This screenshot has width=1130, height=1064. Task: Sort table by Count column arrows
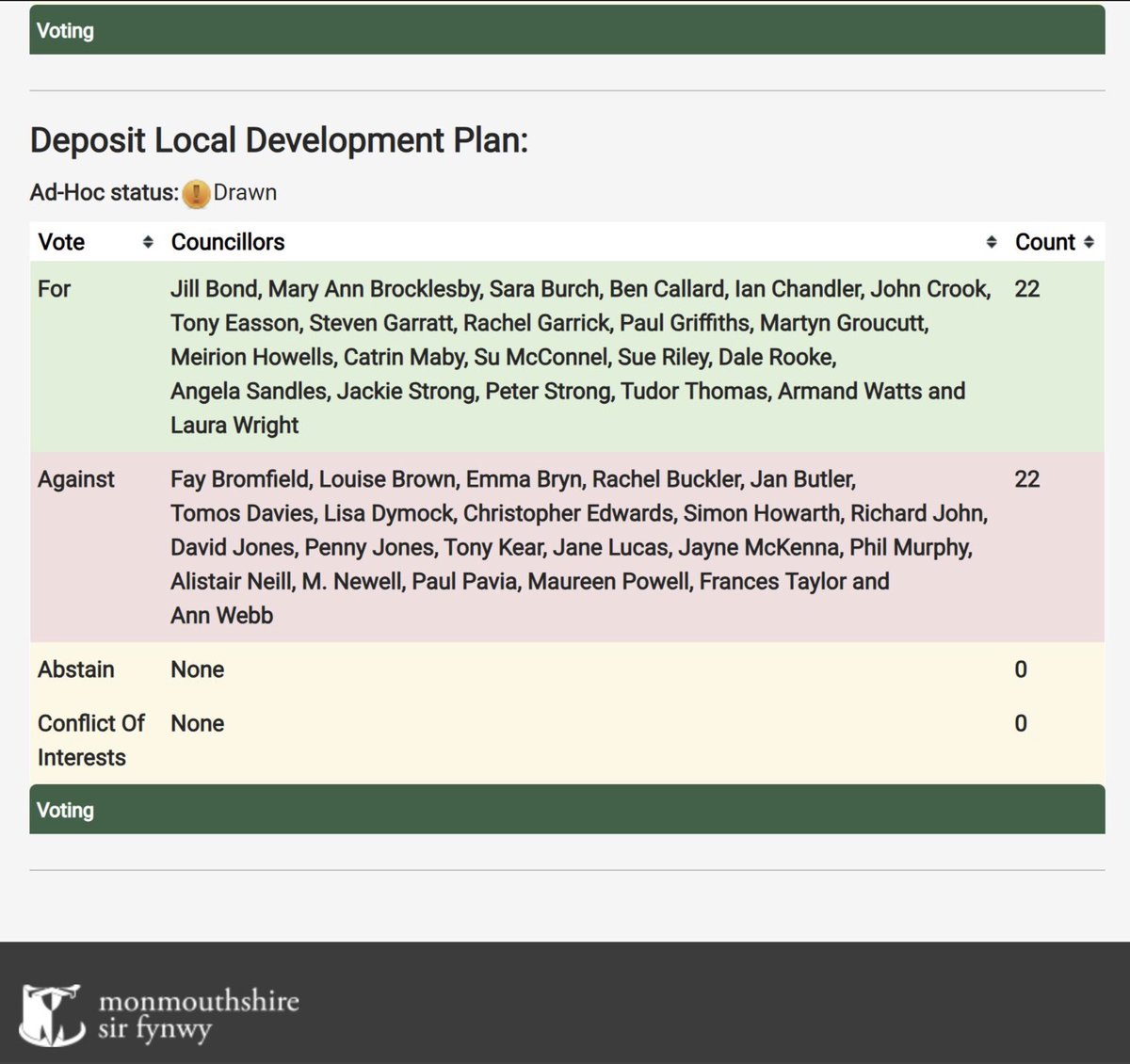pyautogui.click(x=1090, y=242)
